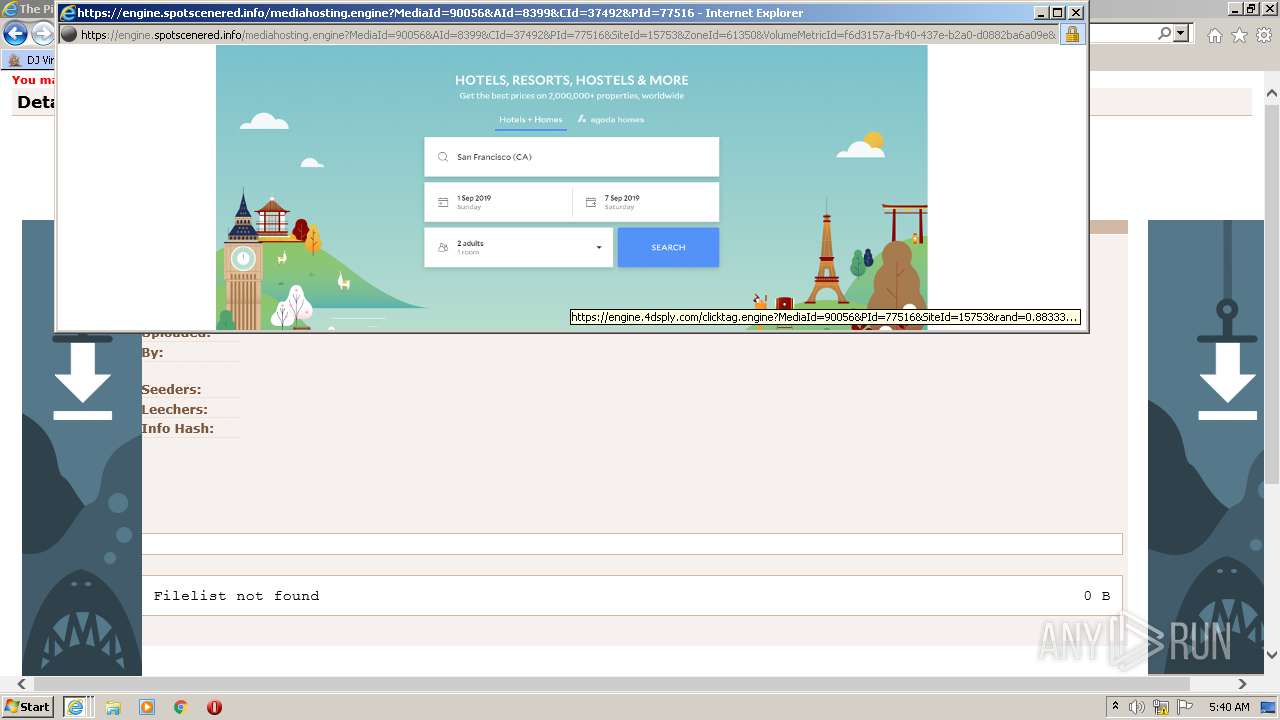The width and height of the screenshot is (1280, 720).
Task: Click the volume speaker tray icon
Action: tap(1137, 707)
